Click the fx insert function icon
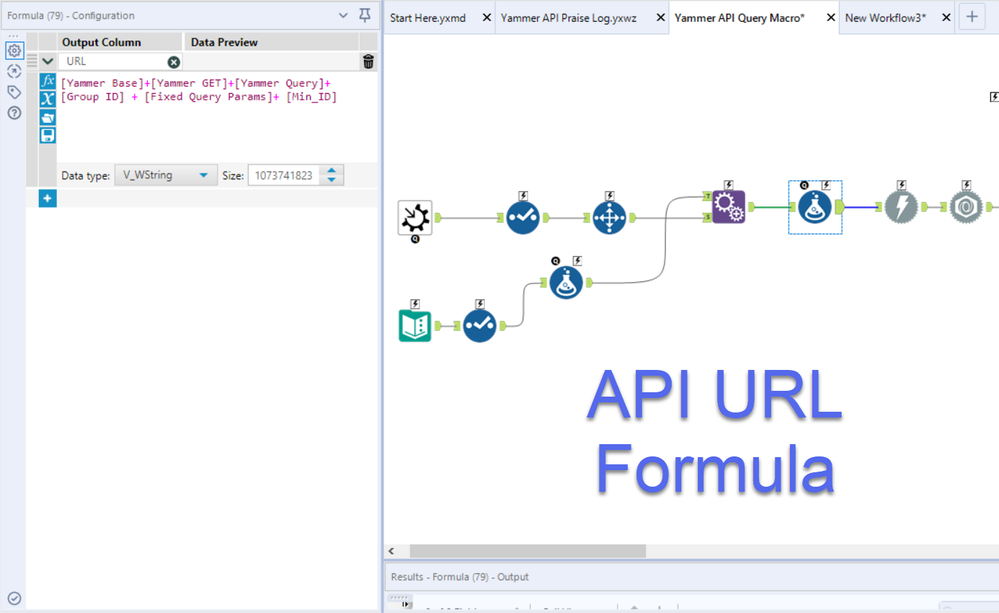Screen dimensions: 999x613 pyautogui.click(x=46, y=81)
